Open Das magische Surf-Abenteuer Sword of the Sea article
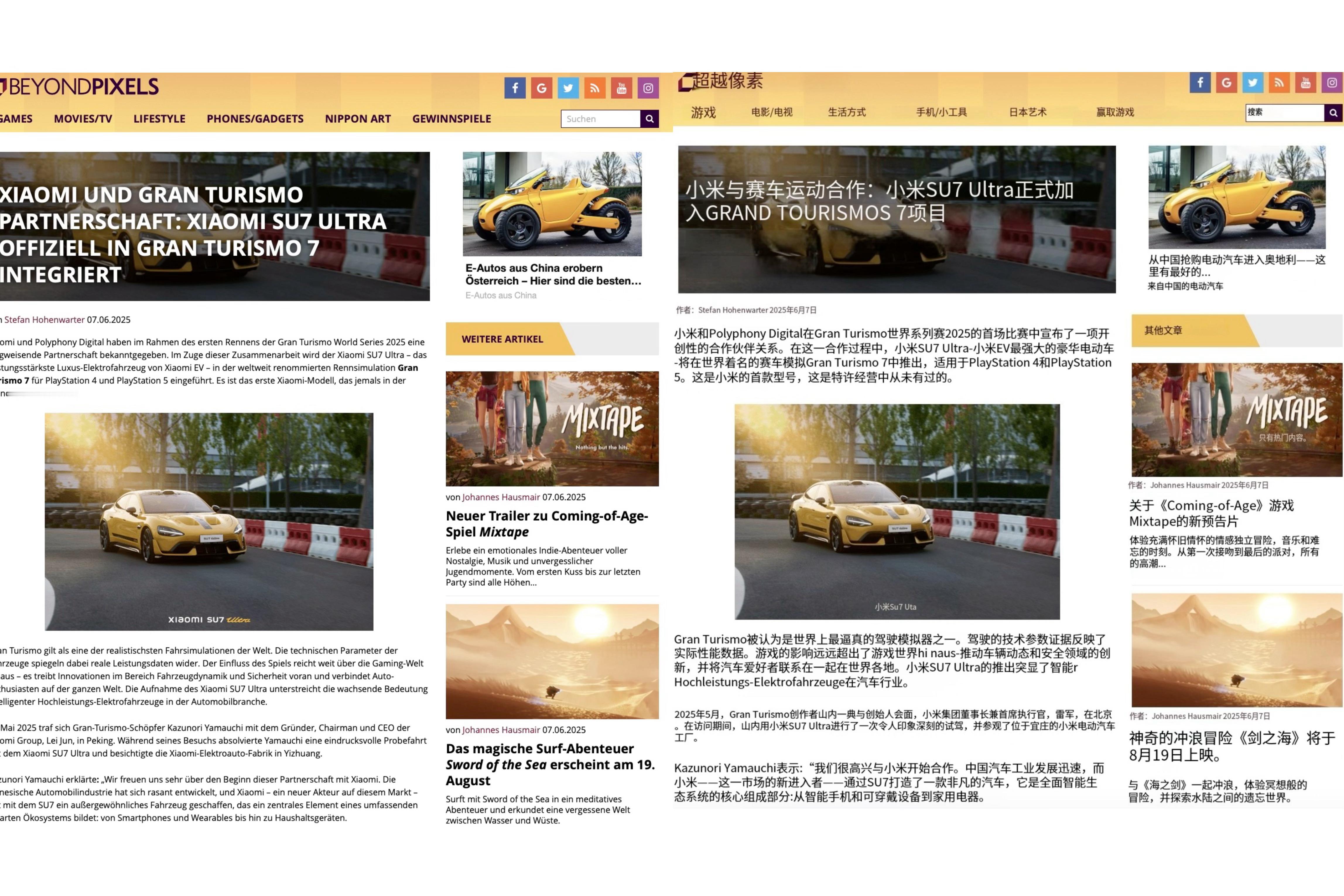The height and width of the screenshot is (896, 1344). pos(550,764)
